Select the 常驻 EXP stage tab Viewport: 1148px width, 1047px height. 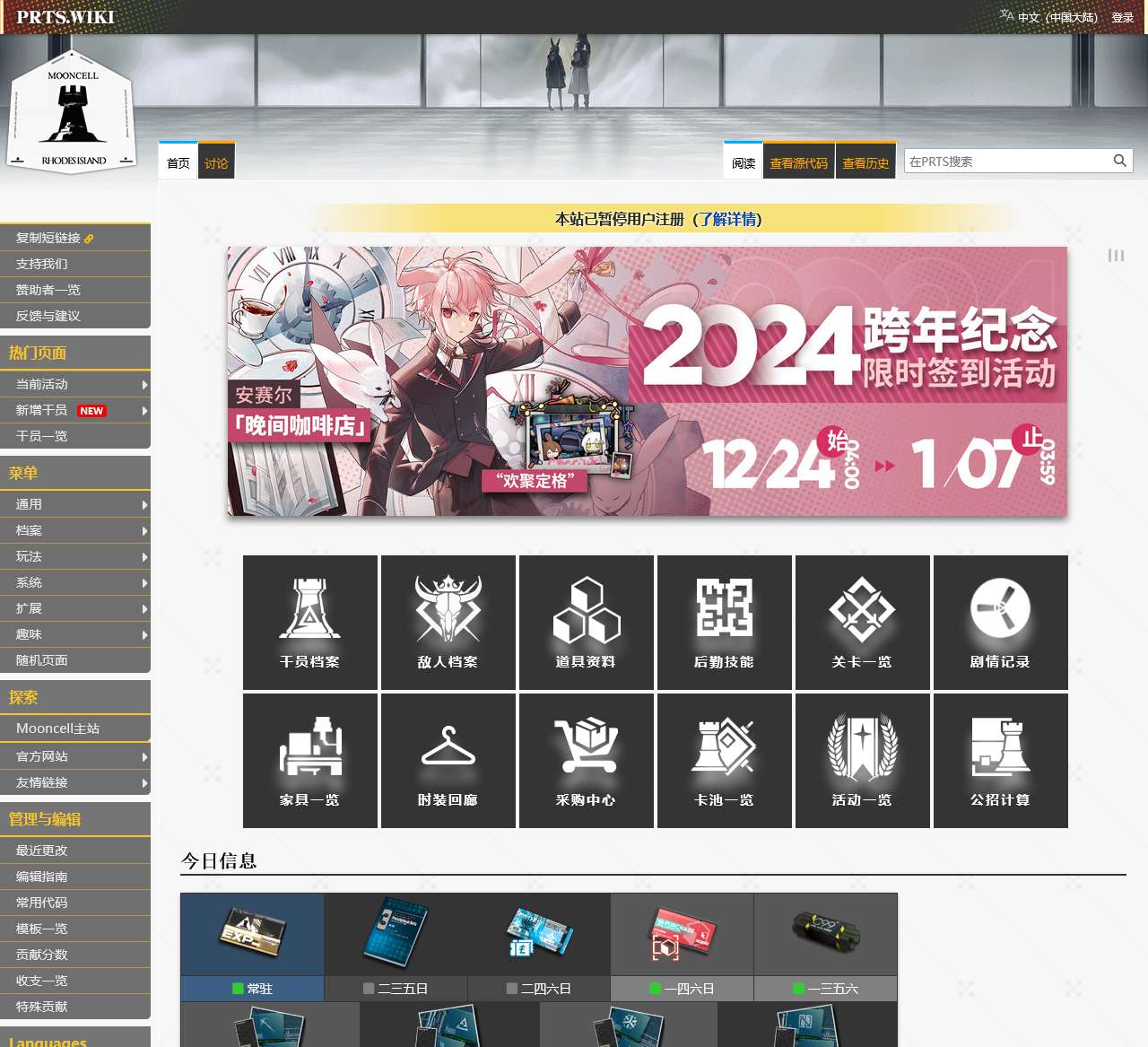tap(252, 947)
